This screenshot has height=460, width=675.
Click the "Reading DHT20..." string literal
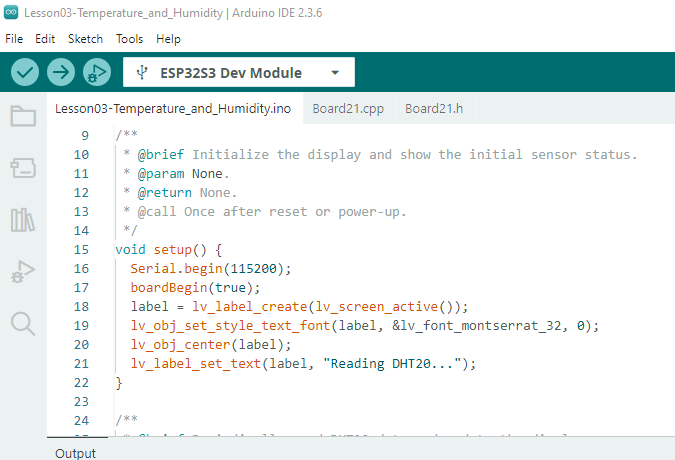tap(392, 364)
